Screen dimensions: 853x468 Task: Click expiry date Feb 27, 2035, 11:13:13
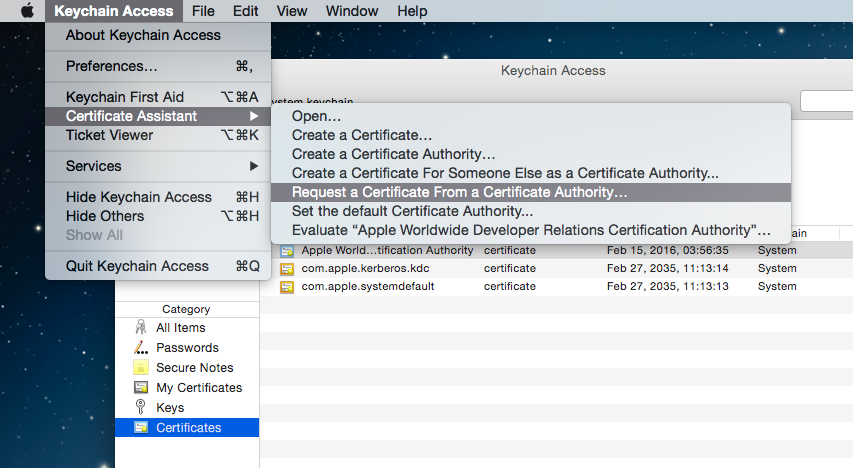click(667, 286)
